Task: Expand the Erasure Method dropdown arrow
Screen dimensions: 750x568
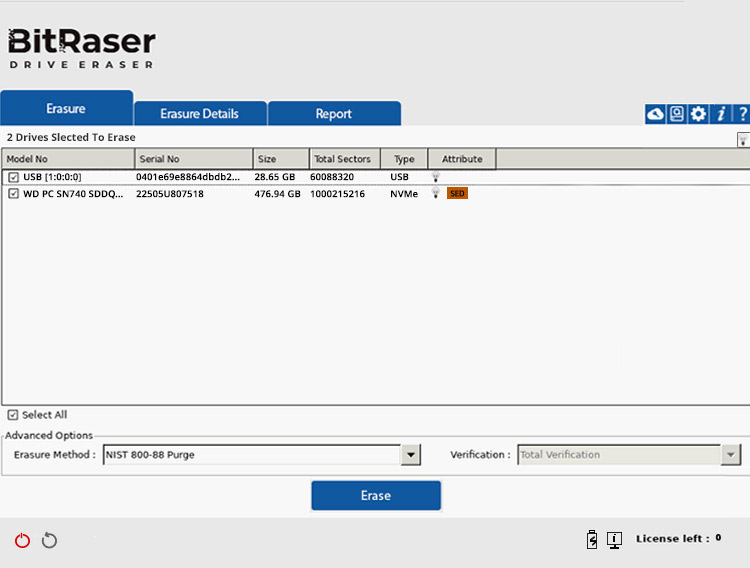Action: (410, 455)
